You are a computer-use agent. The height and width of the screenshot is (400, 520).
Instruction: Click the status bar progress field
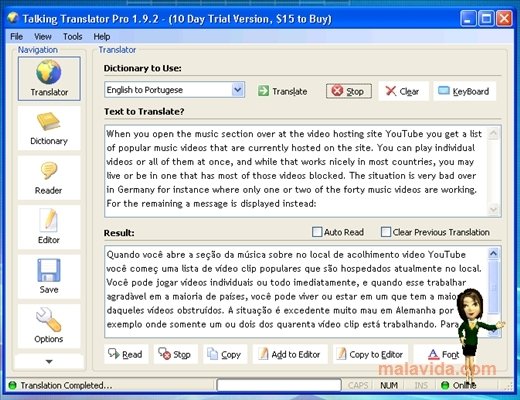(279, 385)
